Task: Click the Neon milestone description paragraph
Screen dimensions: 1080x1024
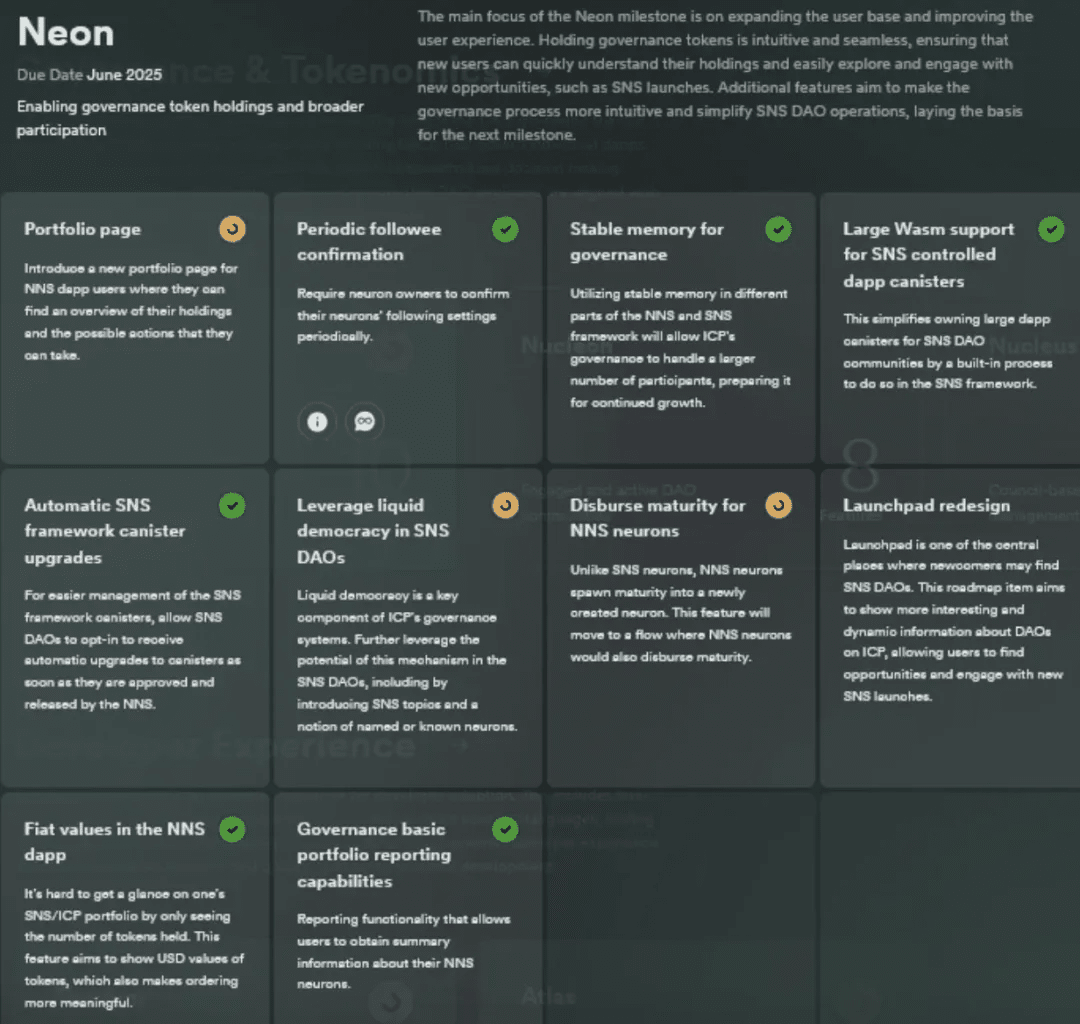Action: coord(720,75)
